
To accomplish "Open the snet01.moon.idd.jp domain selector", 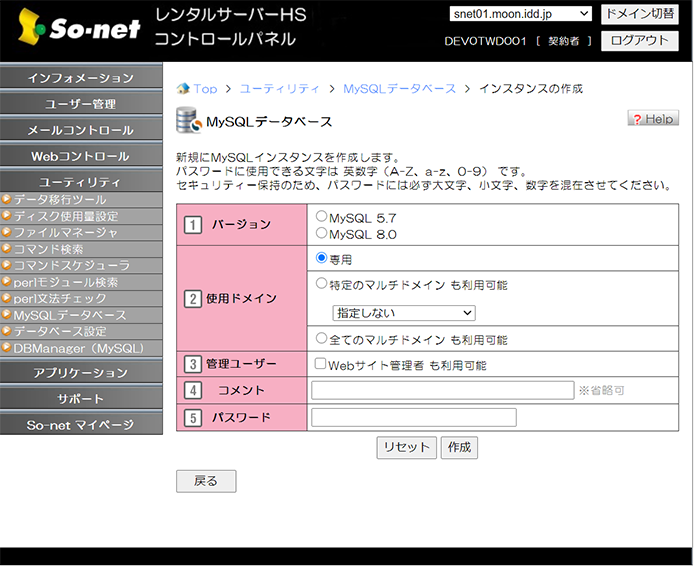I will tap(520, 14).
